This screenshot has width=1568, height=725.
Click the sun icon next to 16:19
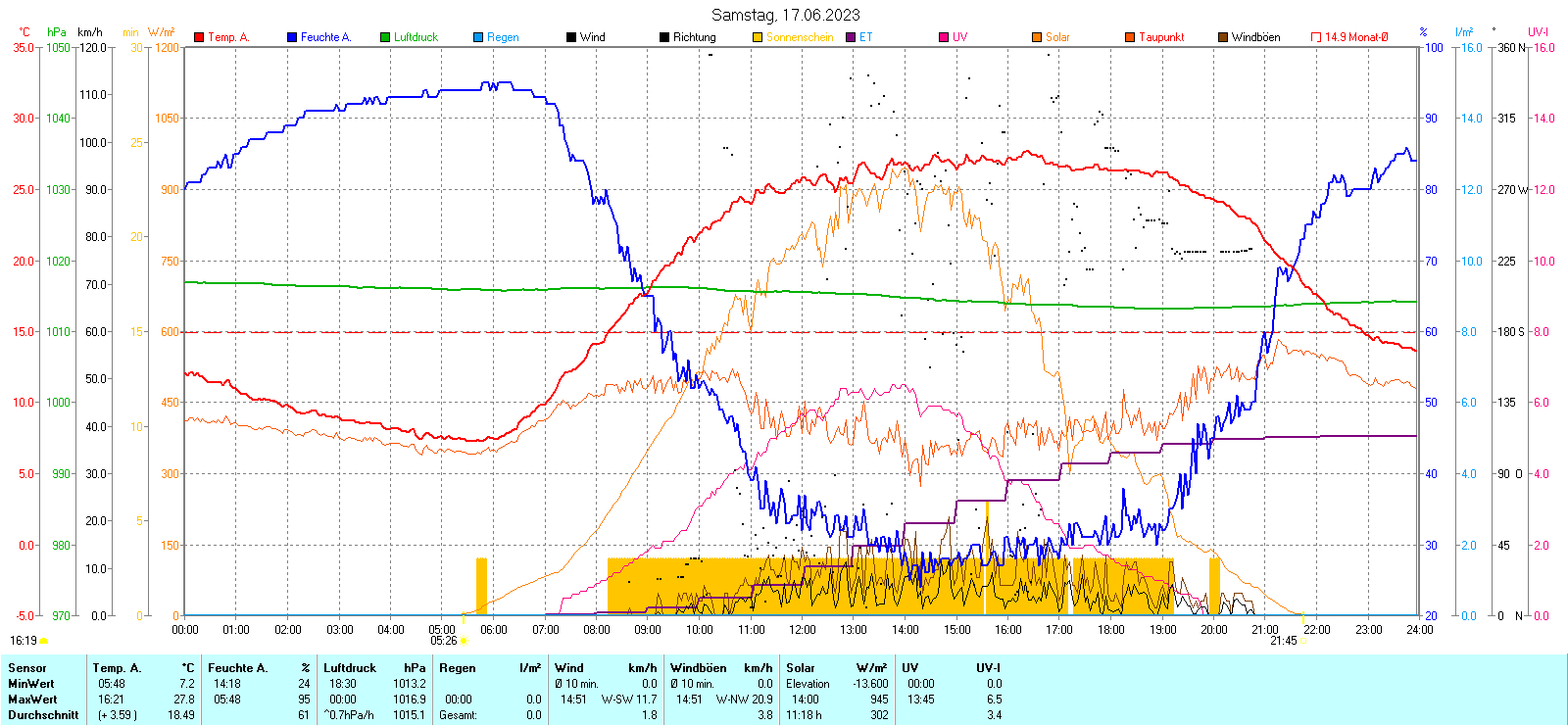(x=44, y=641)
